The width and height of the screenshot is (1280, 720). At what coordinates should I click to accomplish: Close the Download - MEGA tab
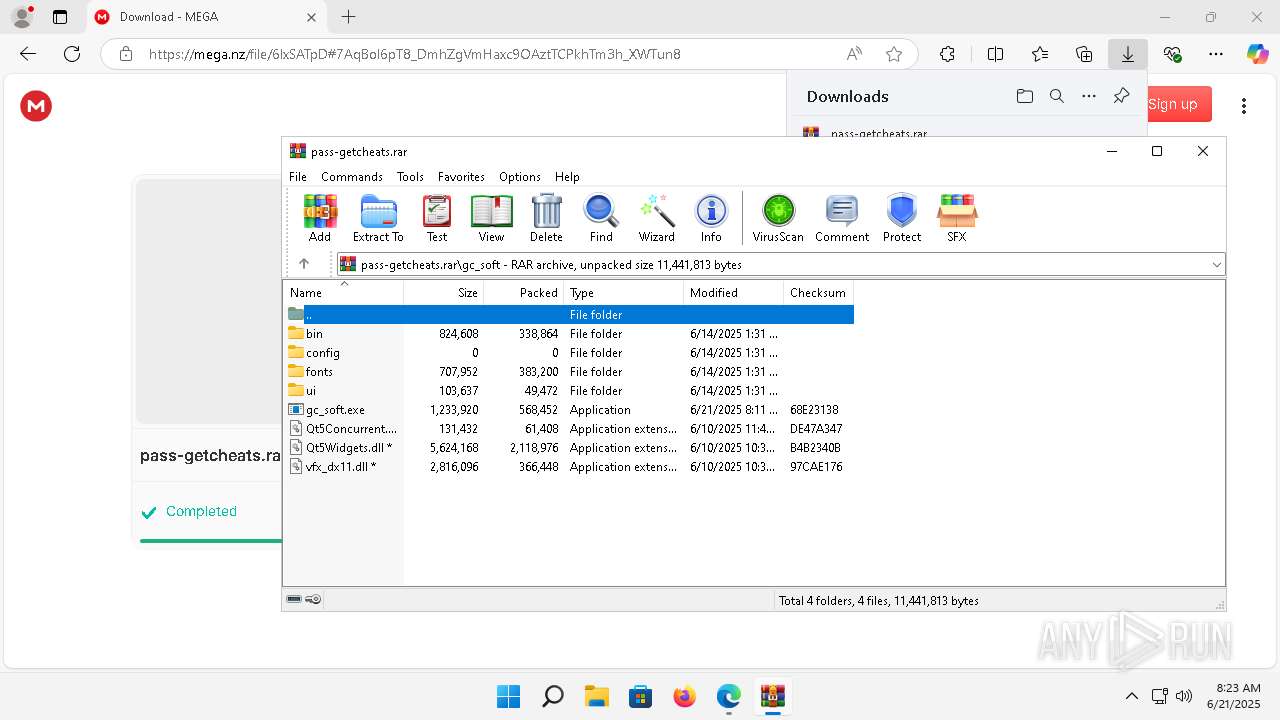(x=311, y=17)
